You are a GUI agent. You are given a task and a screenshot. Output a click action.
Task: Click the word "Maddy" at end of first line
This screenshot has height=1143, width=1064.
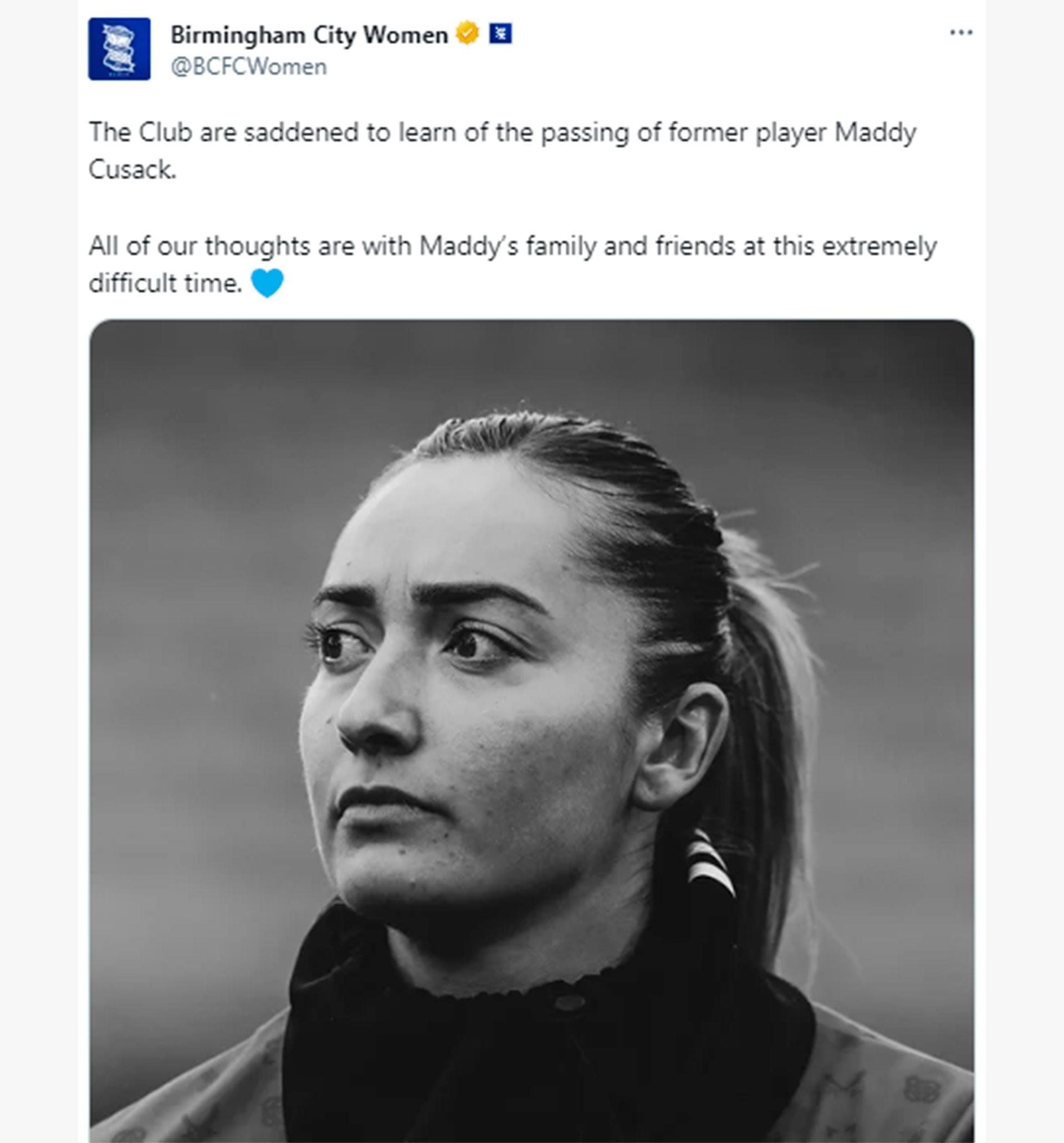tap(875, 133)
